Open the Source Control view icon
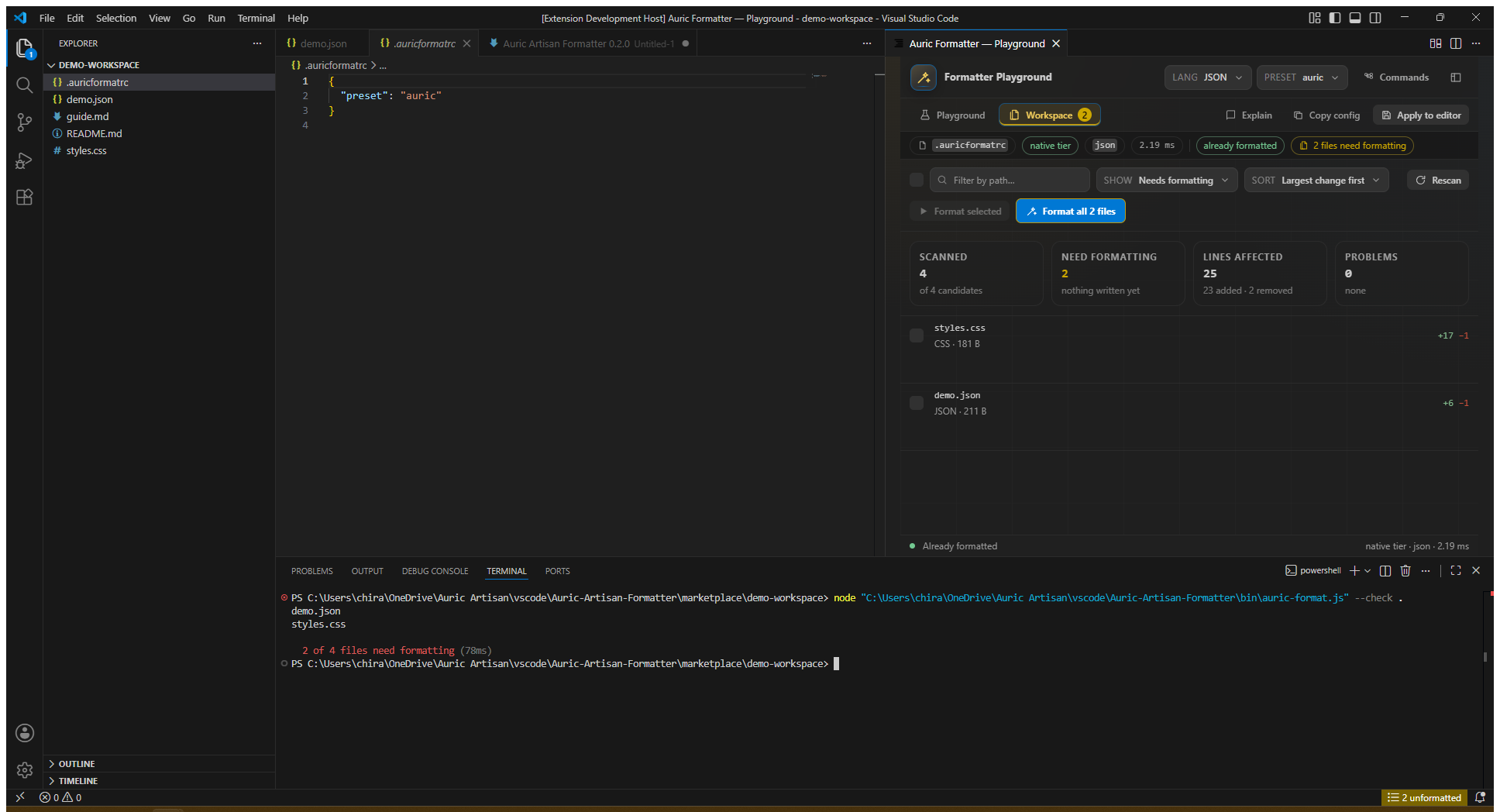 [24, 122]
